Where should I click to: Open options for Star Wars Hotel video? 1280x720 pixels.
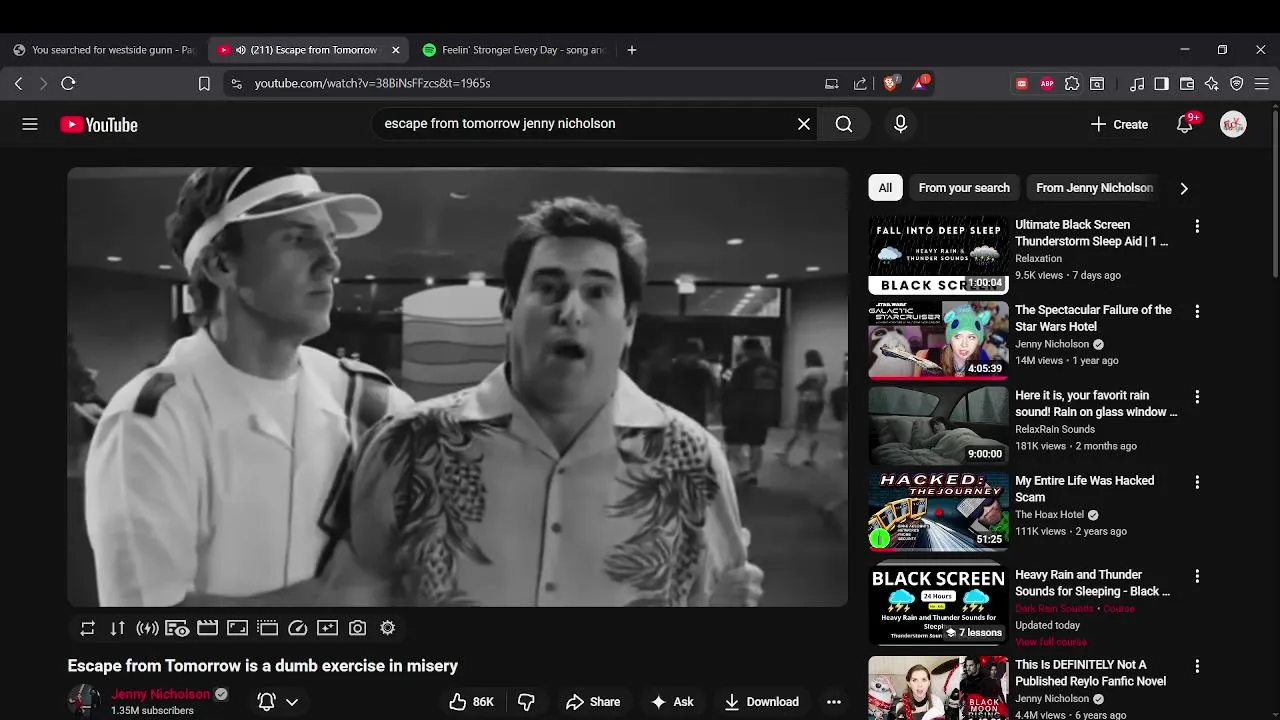pyautogui.click(x=1197, y=312)
